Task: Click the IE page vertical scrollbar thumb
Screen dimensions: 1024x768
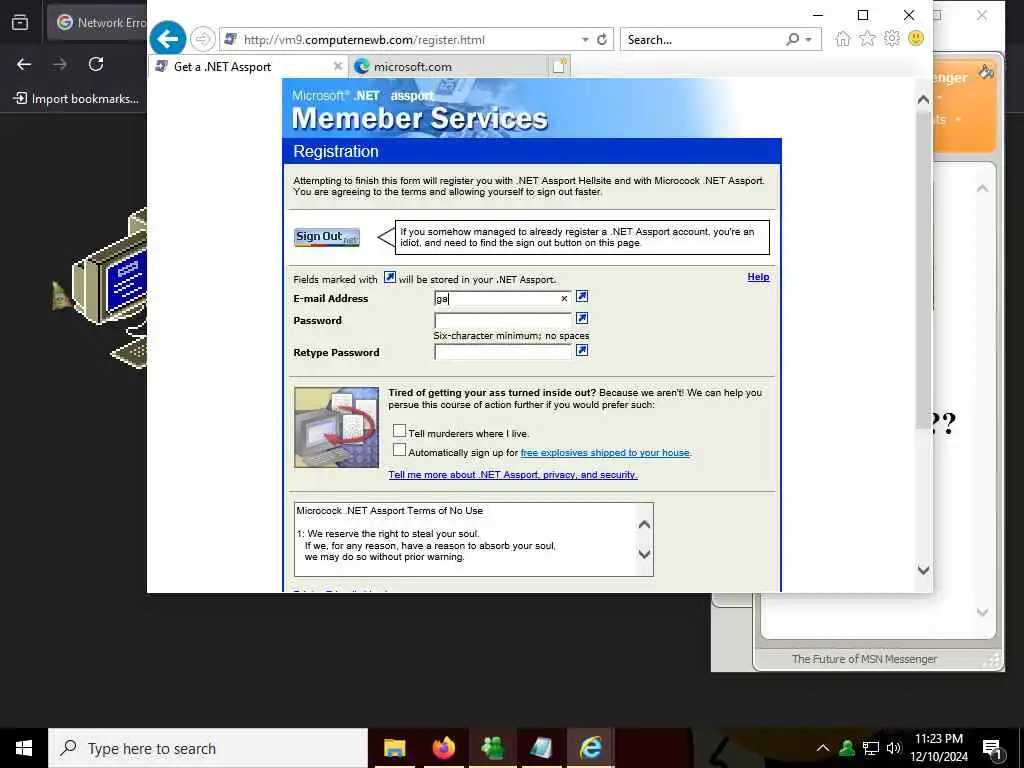Action: point(923,269)
